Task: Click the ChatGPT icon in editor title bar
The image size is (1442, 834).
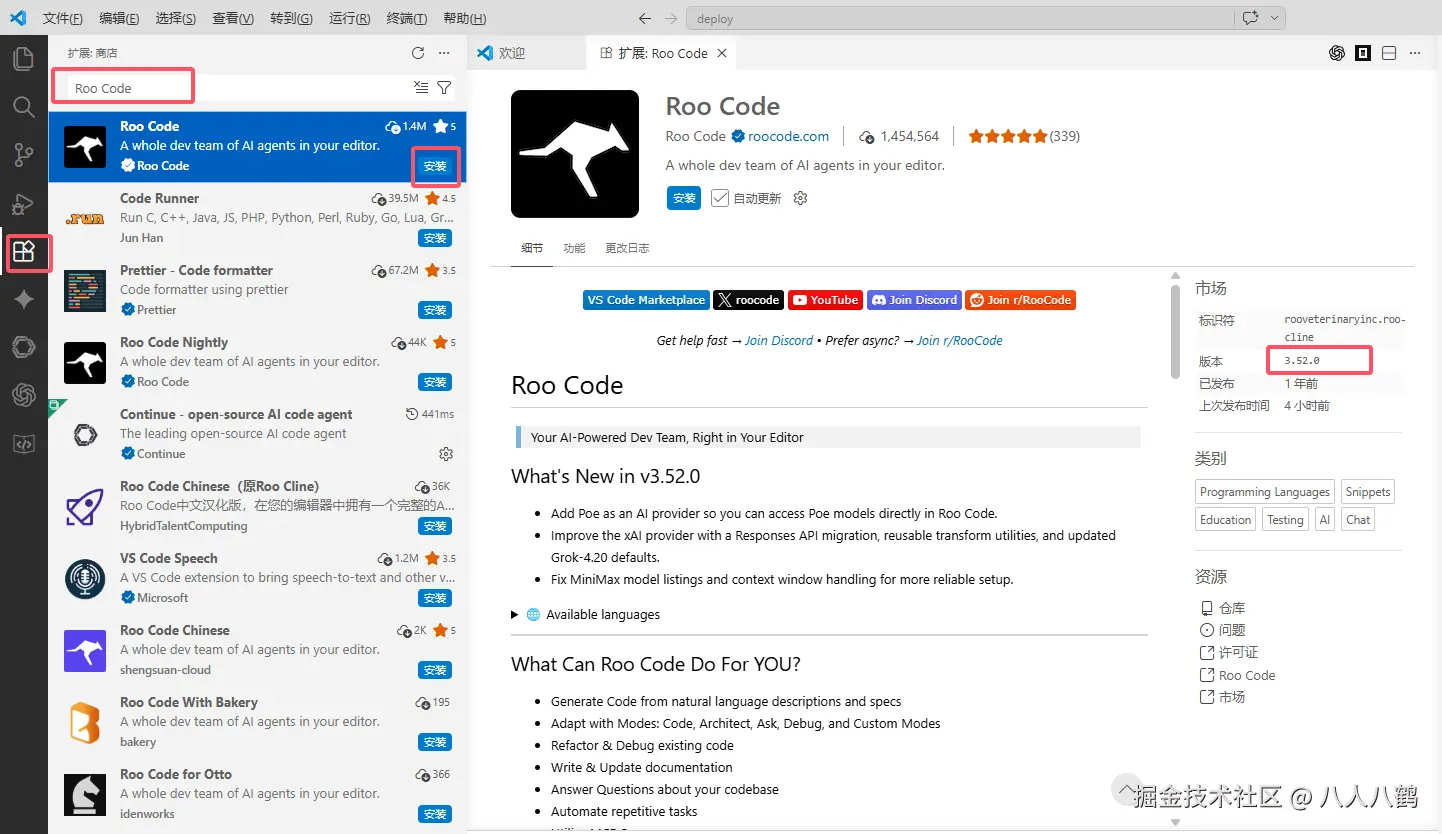Action: [1337, 53]
